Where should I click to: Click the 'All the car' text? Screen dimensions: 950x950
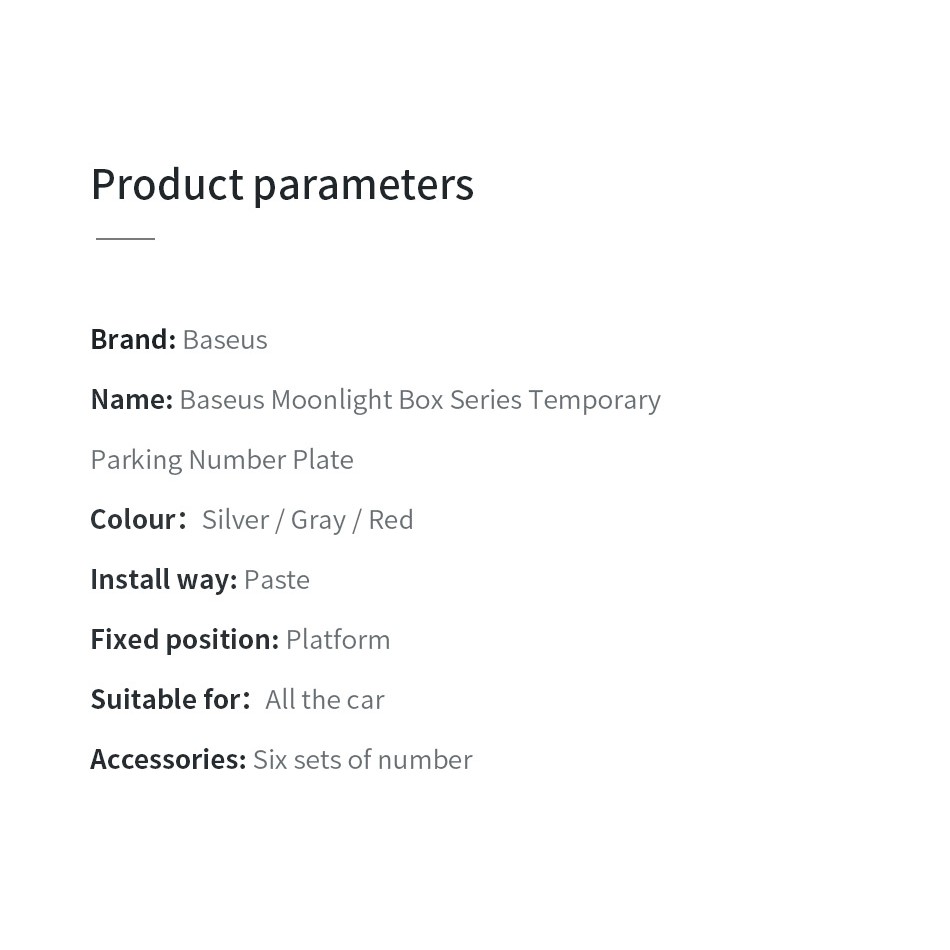click(325, 699)
